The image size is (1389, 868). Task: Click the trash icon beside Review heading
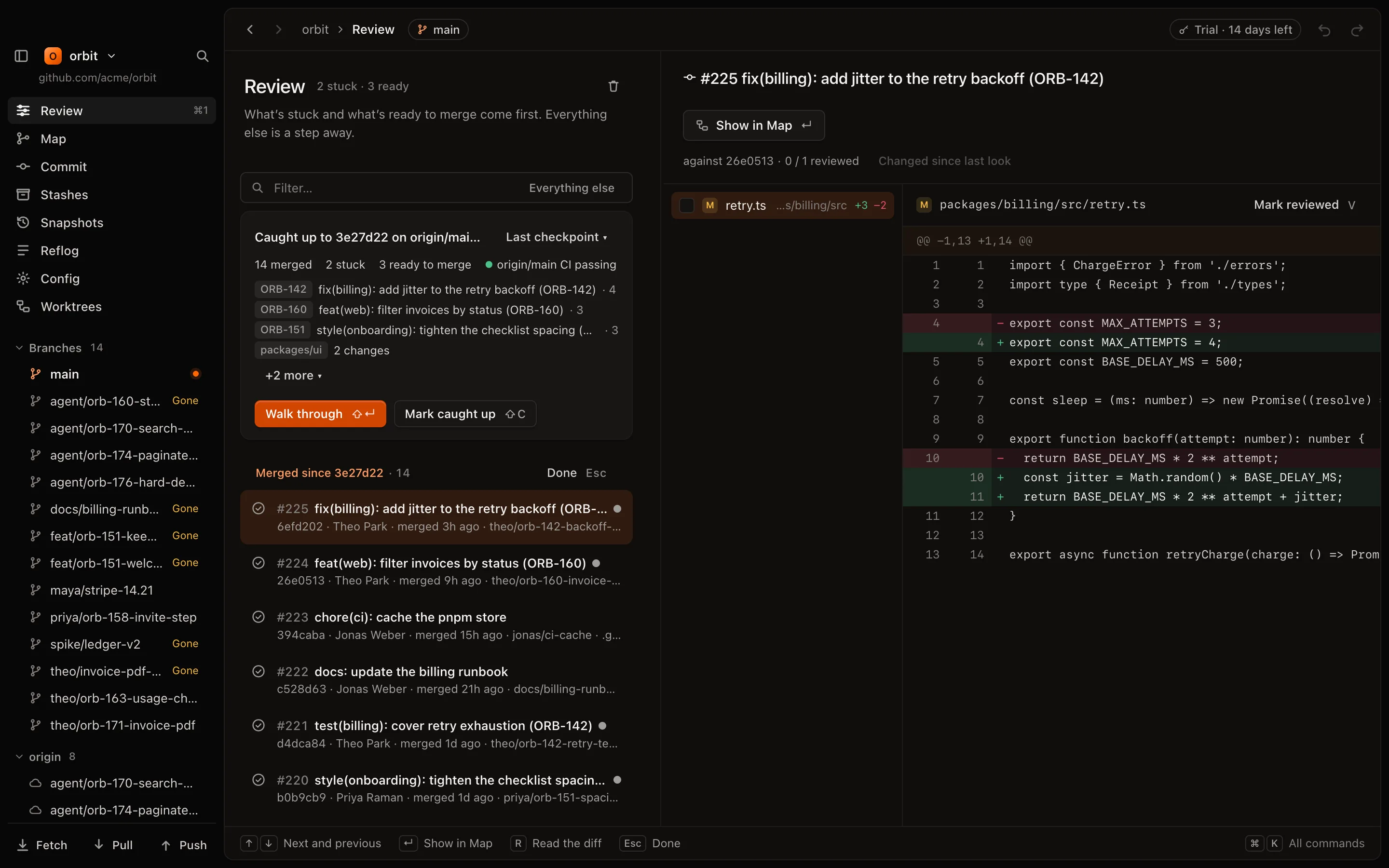tap(613, 86)
